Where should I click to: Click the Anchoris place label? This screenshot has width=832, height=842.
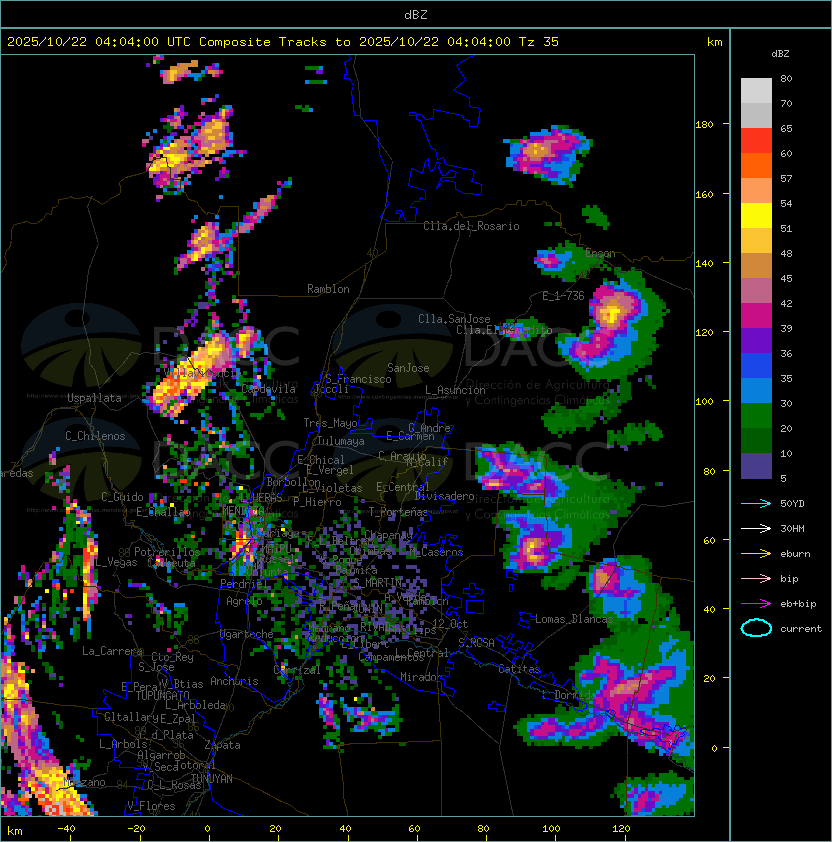[234, 681]
